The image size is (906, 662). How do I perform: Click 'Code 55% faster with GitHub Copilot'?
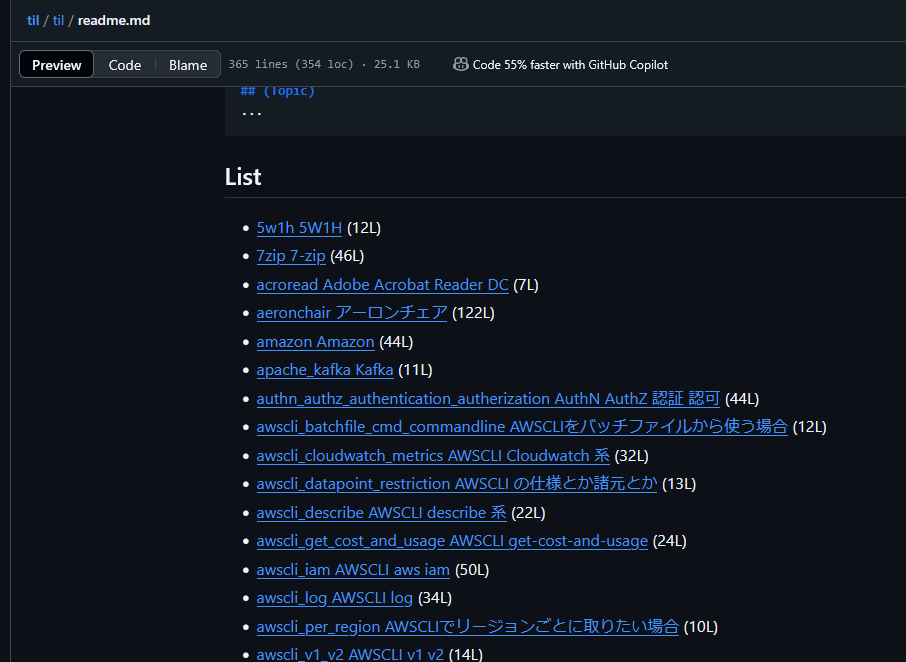click(570, 65)
